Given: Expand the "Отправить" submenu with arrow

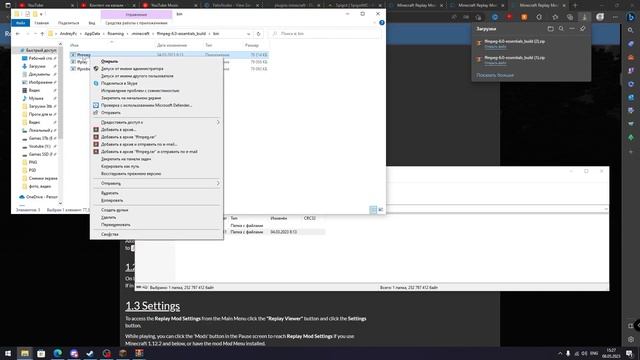Looking at the screenshot, I should pyautogui.click(x=218, y=183).
